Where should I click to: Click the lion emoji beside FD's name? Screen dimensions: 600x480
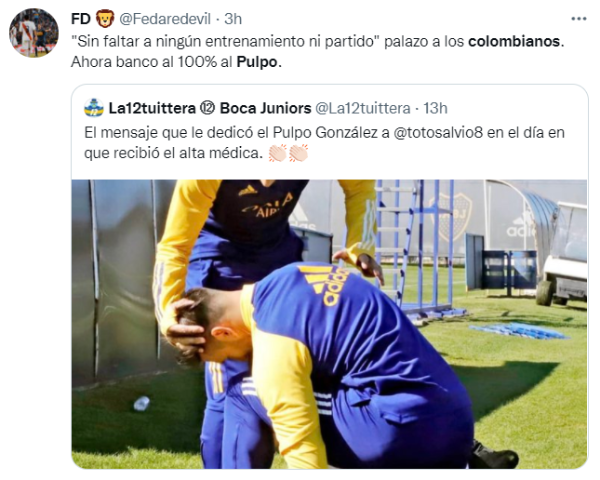coord(105,18)
